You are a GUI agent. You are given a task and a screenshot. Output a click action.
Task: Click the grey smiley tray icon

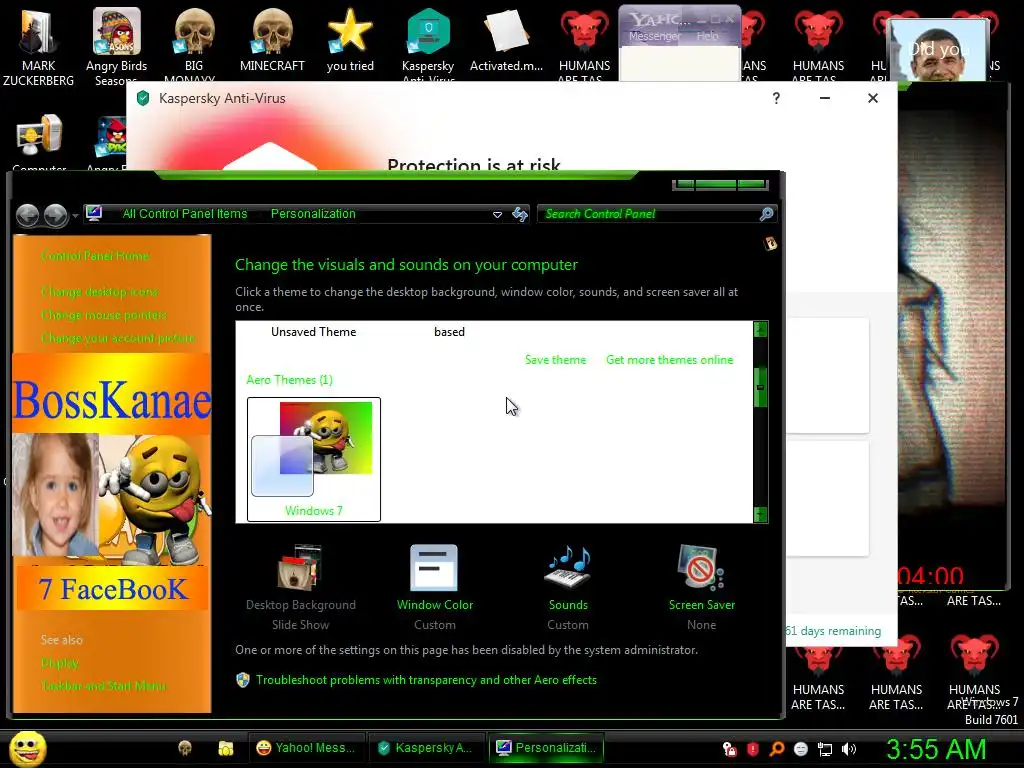point(801,749)
